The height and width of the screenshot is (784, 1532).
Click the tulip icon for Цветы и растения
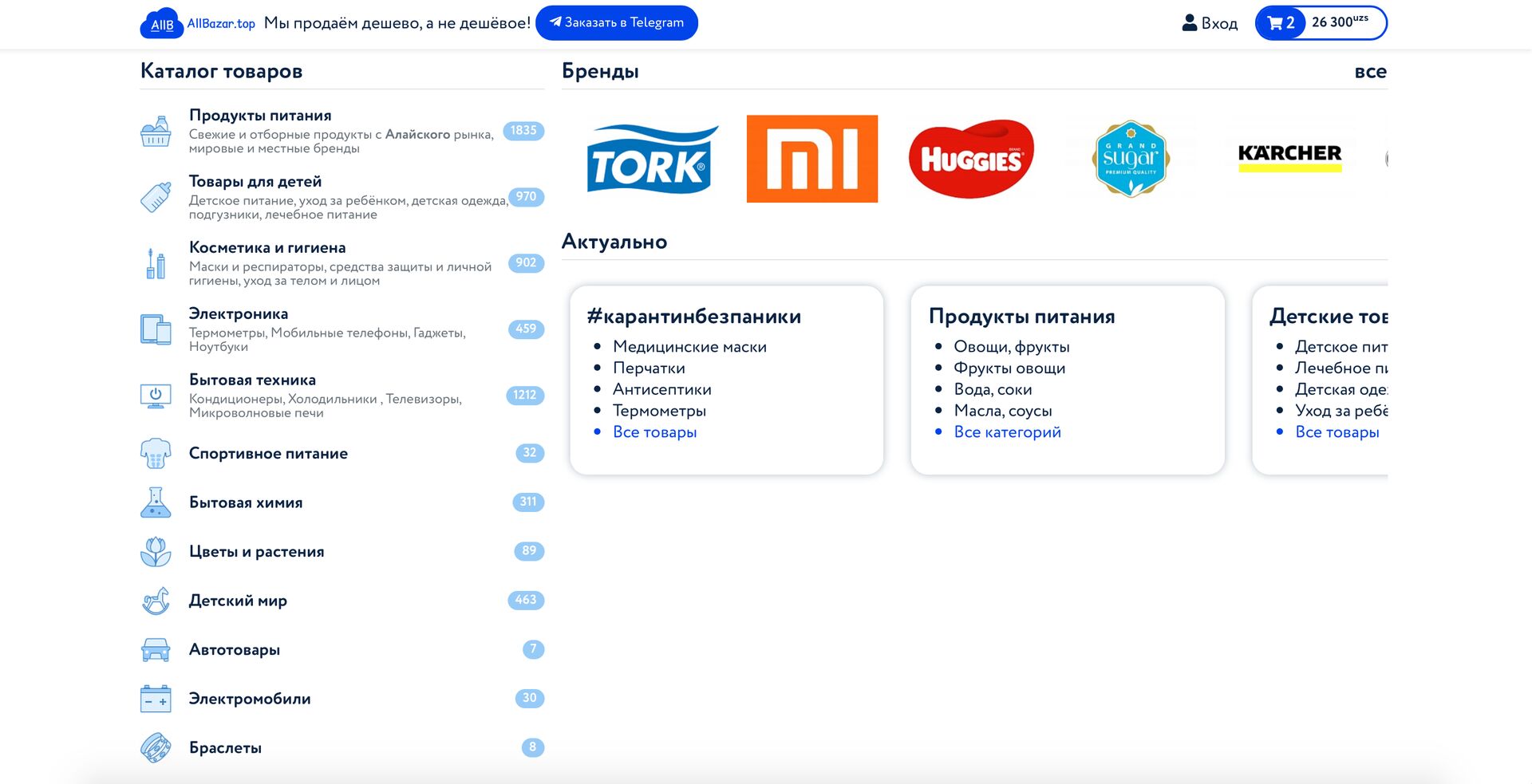tap(156, 552)
